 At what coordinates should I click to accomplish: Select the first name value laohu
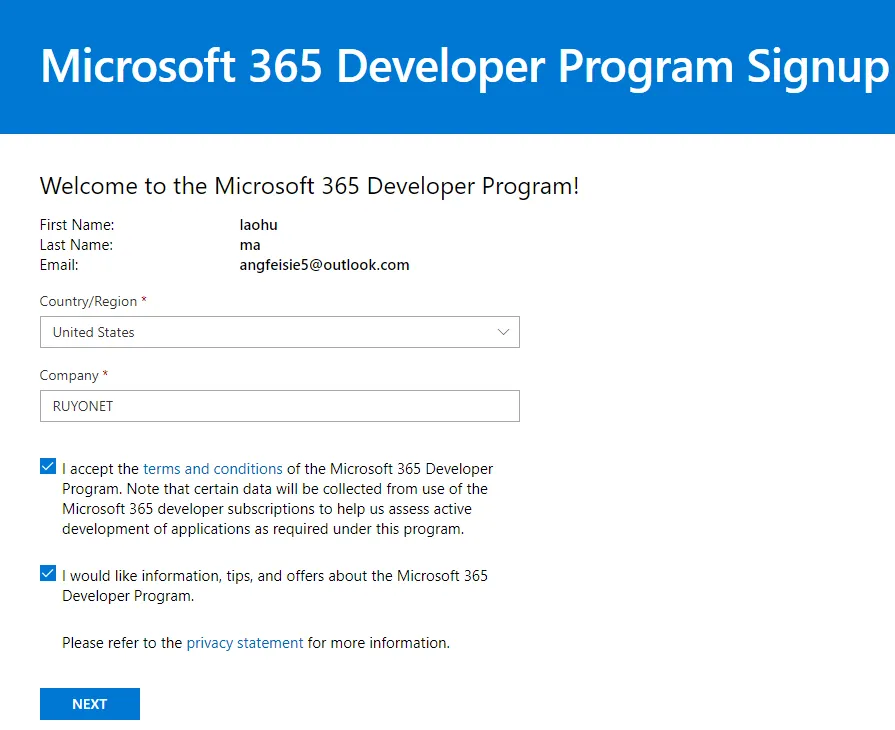259,225
